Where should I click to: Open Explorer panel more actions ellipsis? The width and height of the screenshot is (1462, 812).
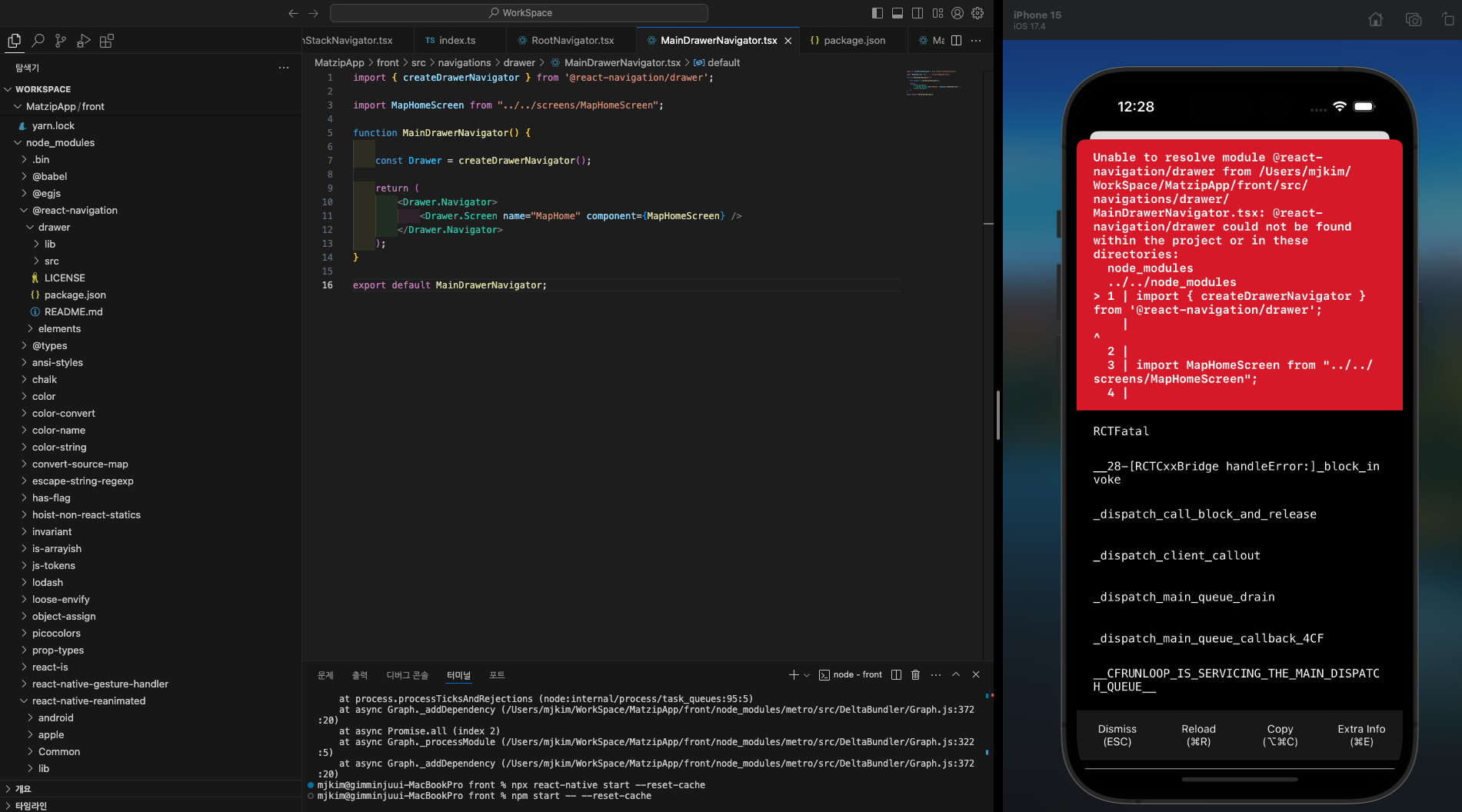coord(284,68)
